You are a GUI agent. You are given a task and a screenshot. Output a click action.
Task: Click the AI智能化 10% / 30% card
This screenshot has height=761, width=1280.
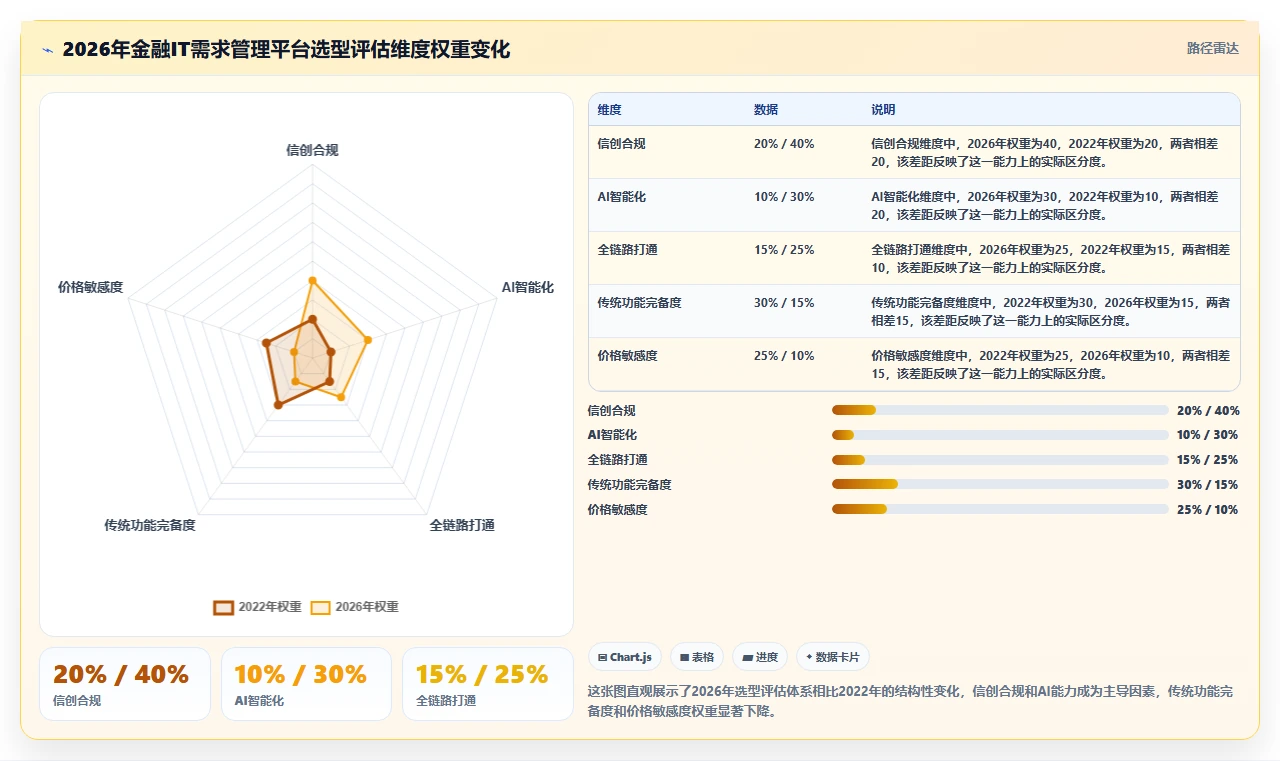(x=306, y=684)
